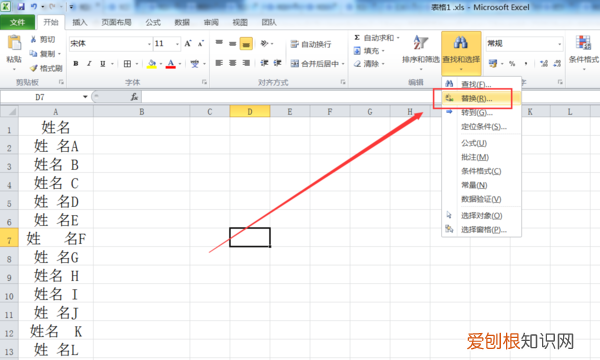Expand the number format dropdown 常规

pos(559,44)
